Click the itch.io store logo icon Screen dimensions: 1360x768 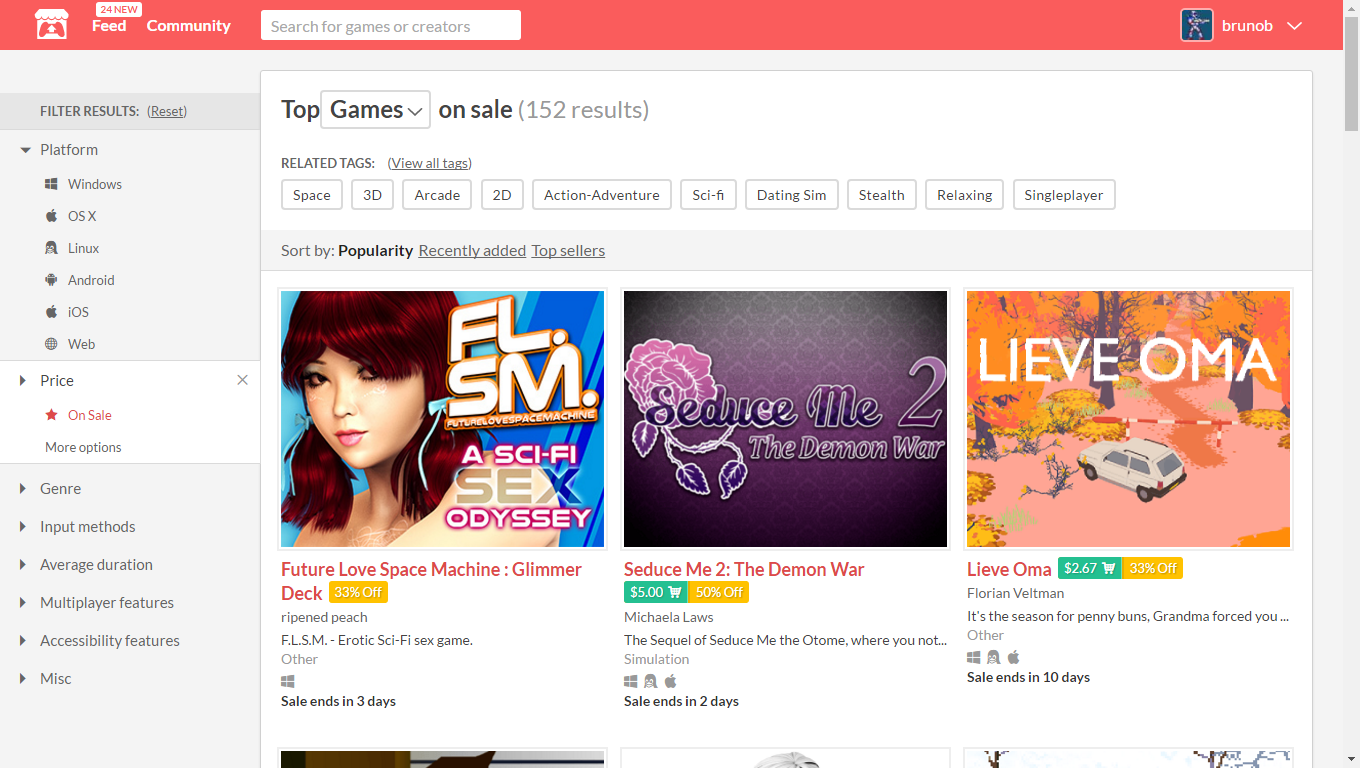pyautogui.click(x=52, y=25)
